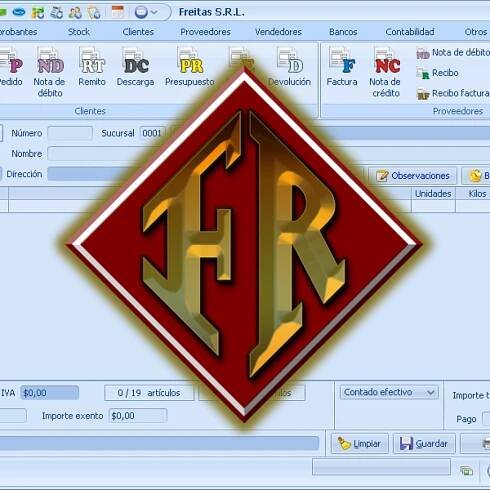Open the Stock ribbon tab

(79, 32)
